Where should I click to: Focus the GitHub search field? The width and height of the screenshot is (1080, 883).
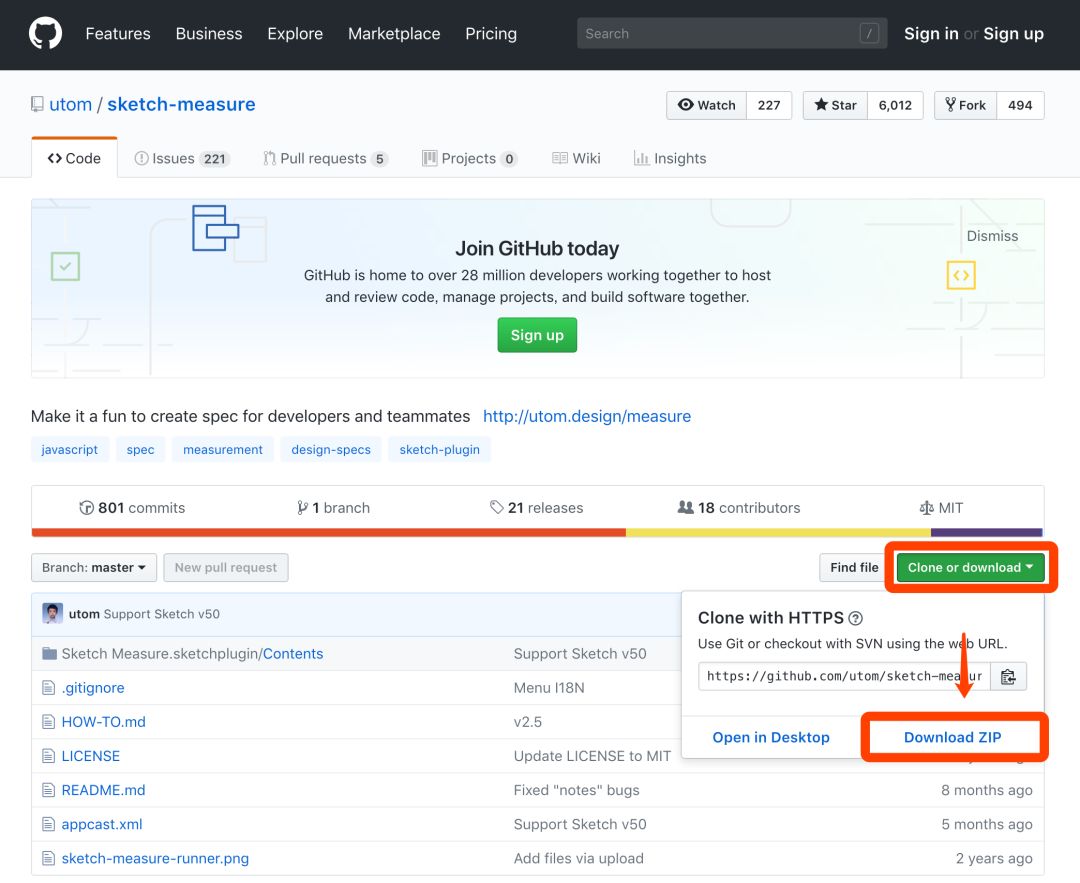pos(731,33)
